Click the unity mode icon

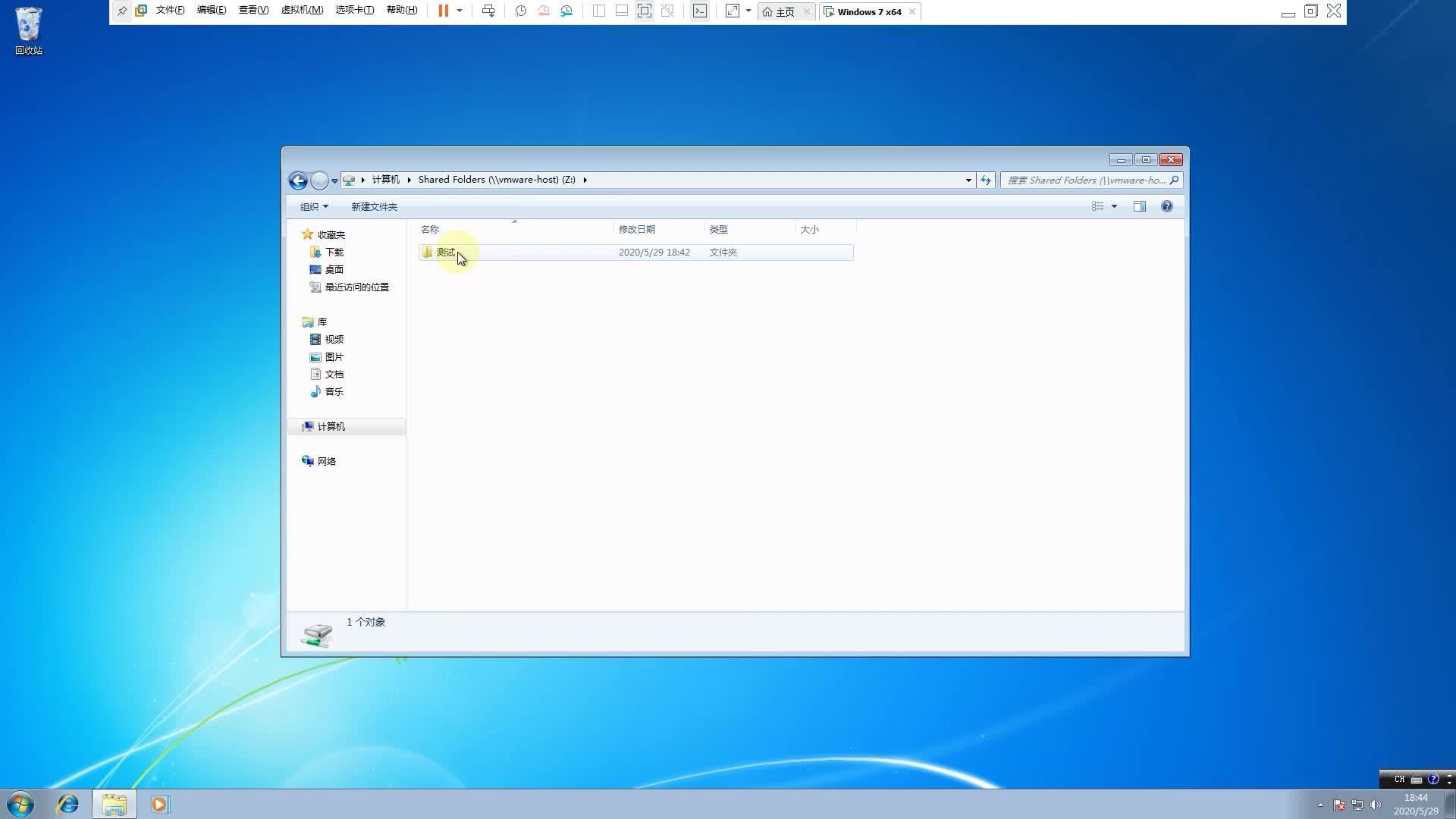667,11
